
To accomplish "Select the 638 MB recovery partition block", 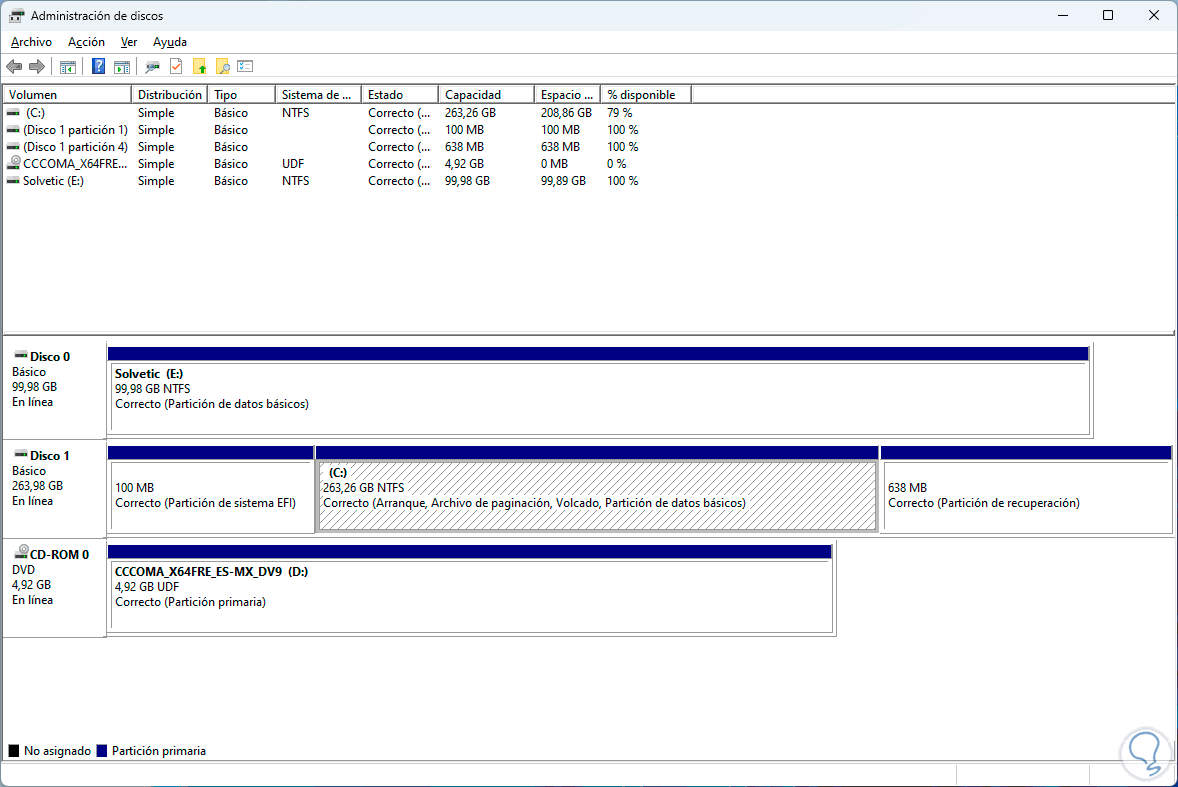I will [x=1026, y=490].
